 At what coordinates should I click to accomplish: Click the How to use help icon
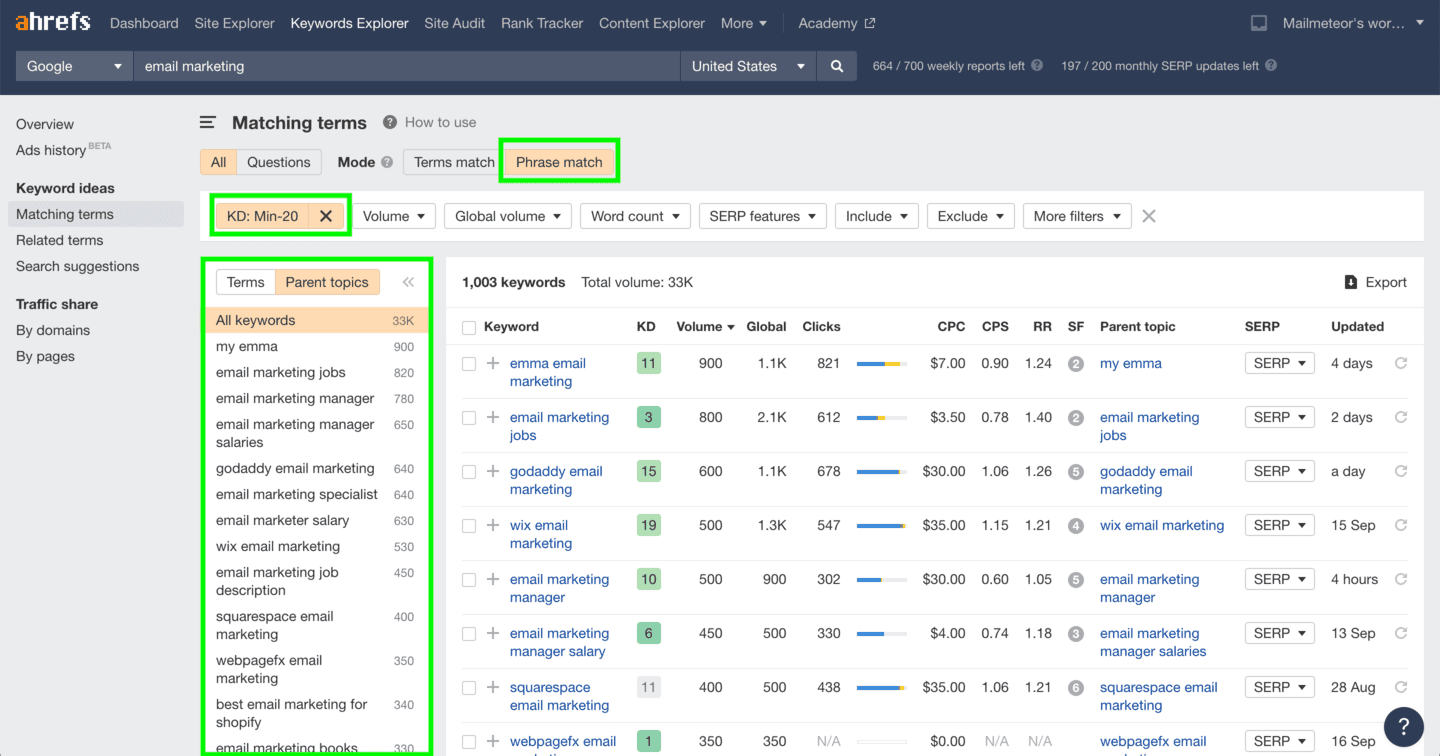(x=390, y=122)
